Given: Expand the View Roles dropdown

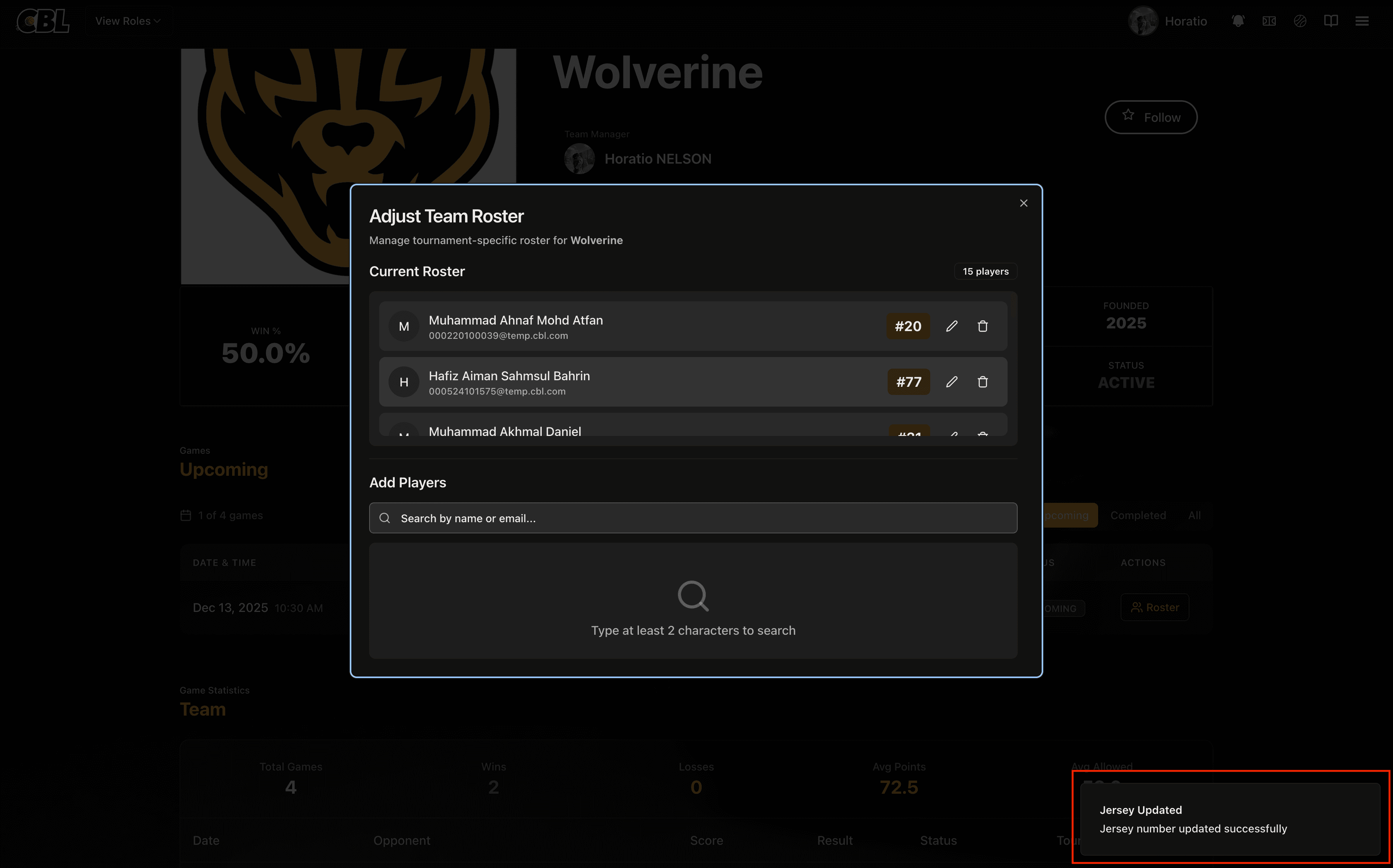Looking at the screenshot, I should click(x=127, y=21).
